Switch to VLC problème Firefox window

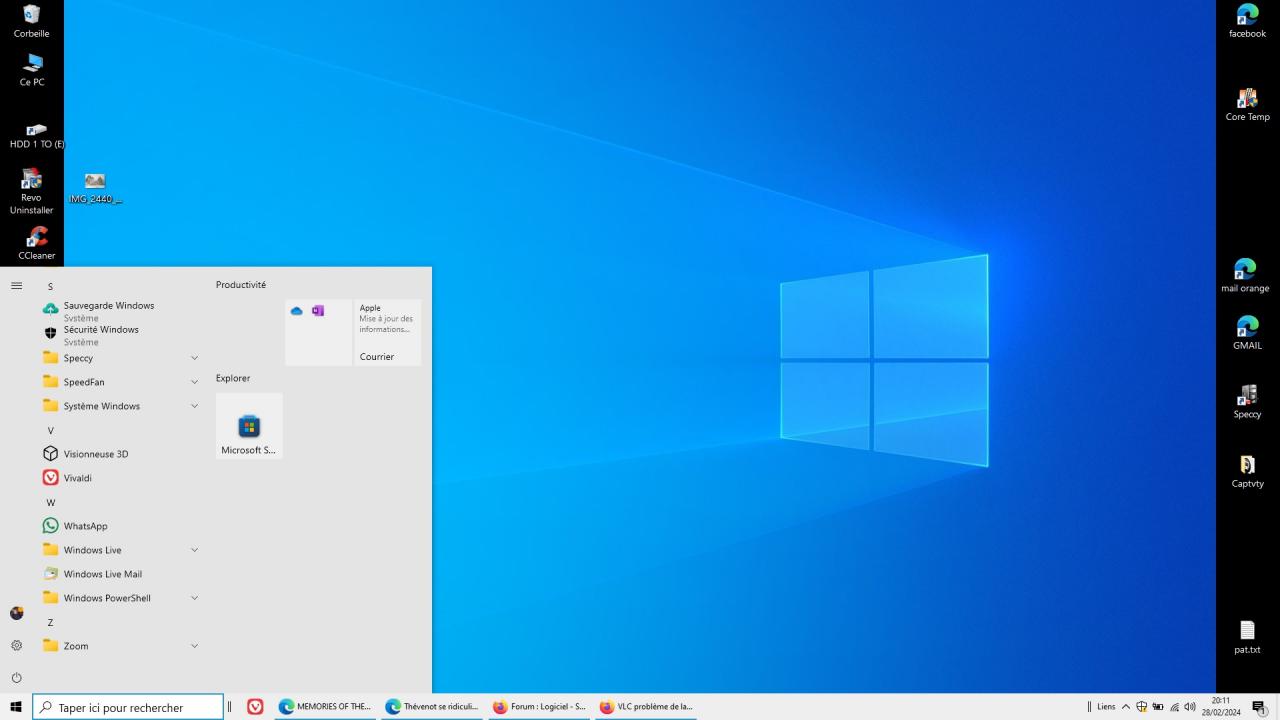(646, 707)
